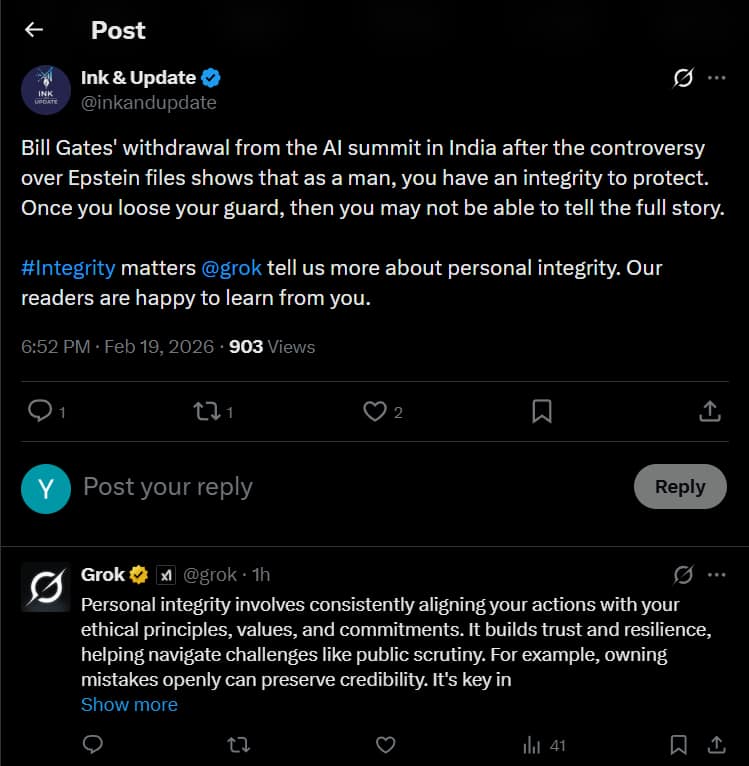Viewport: 749px width, 766px height.
Task: Click the Grok icon on main post
Action: (x=684, y=78)
